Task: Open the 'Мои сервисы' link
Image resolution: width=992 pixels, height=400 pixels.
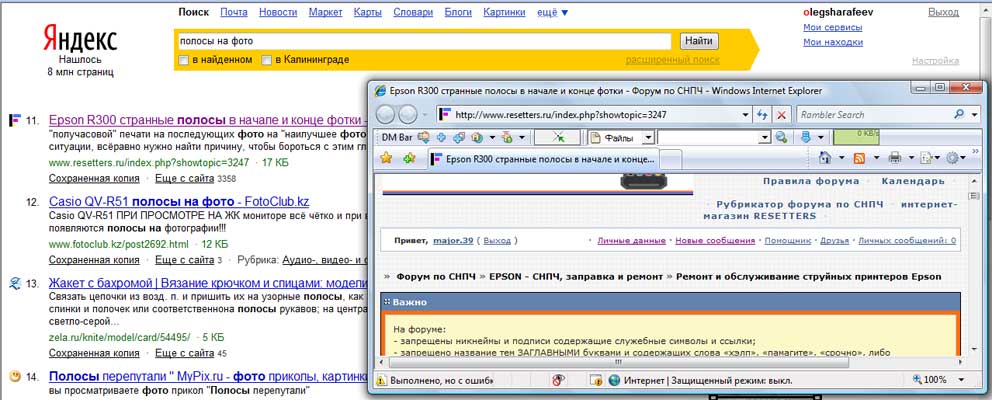Action: pyautogui.click(x=833, y=27)
